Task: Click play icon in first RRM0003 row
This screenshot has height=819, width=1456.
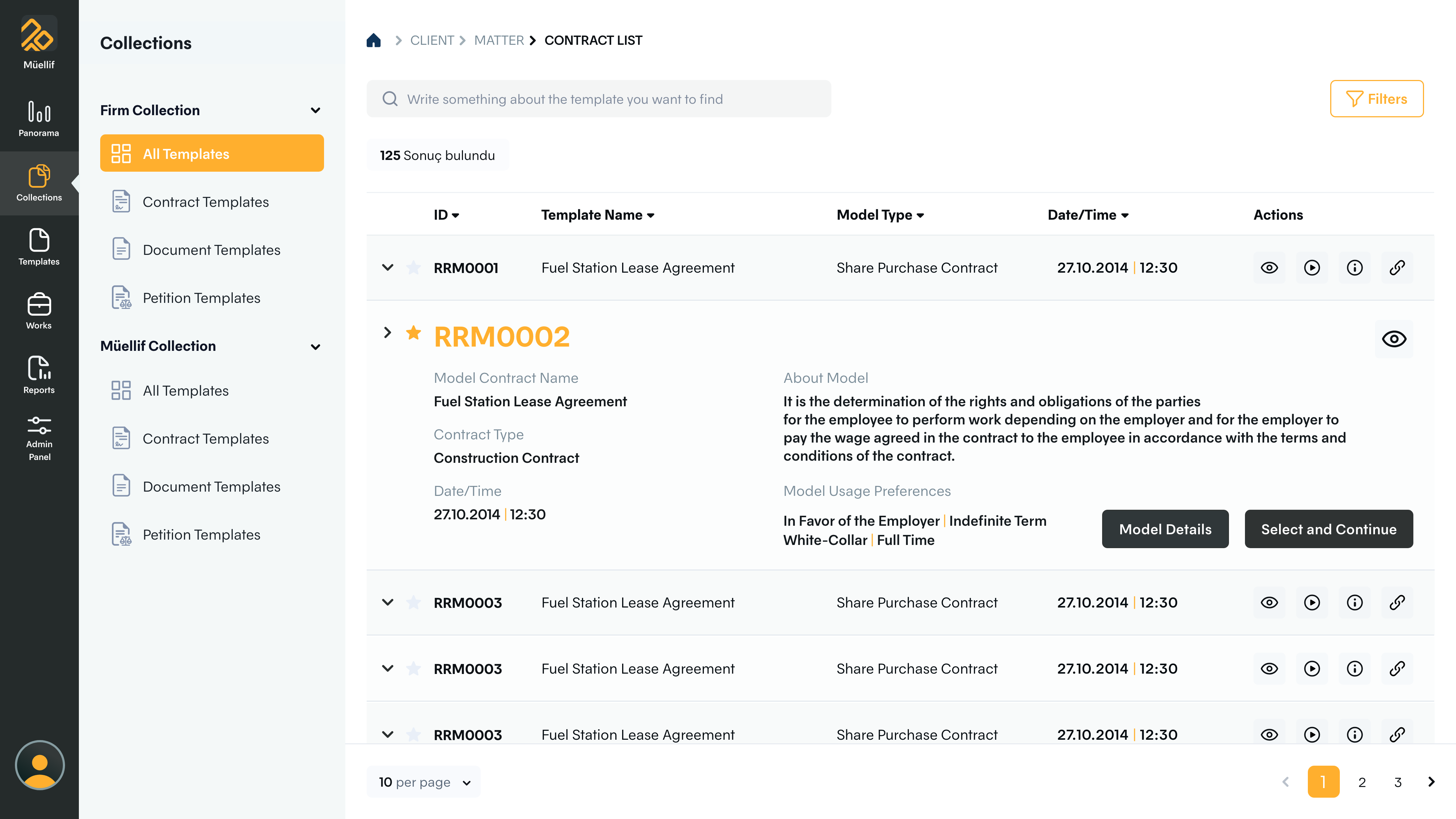Action: (x=1312, y=603)
